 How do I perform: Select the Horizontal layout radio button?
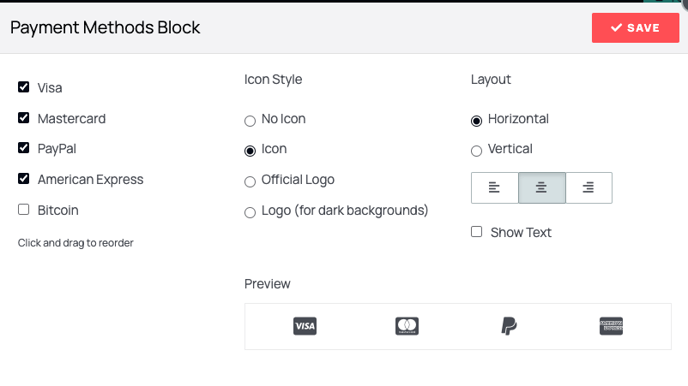click(x=477, y=121)
